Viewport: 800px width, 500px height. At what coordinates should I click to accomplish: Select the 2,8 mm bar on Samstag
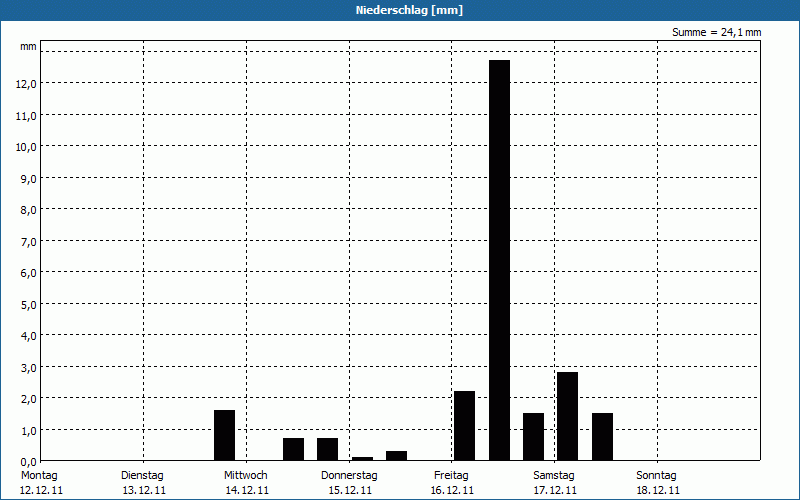point(567,416)
